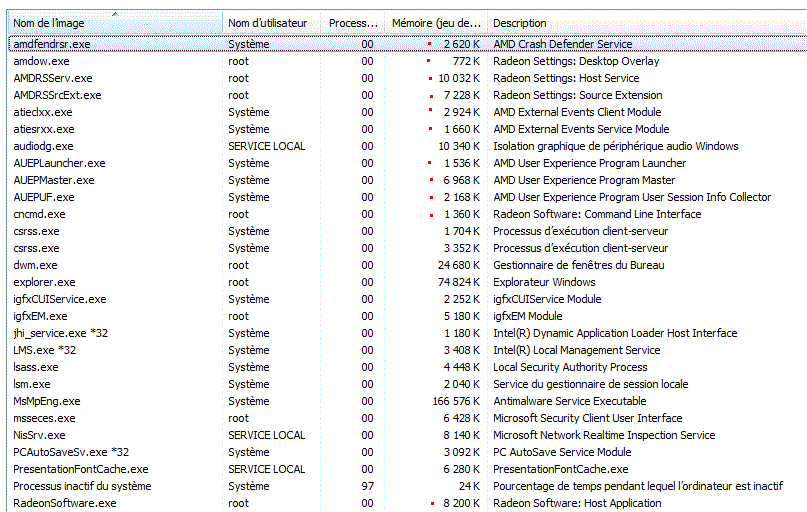Select the AUEPLauncher.exe process
The width and height of the screenshot is (807, 512).
[x=59, y=163]
